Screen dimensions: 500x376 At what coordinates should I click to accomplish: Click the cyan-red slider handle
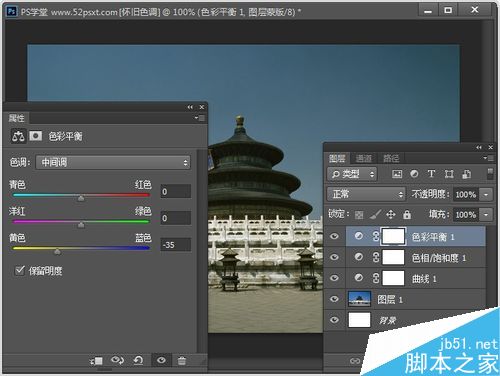point(81,198)
